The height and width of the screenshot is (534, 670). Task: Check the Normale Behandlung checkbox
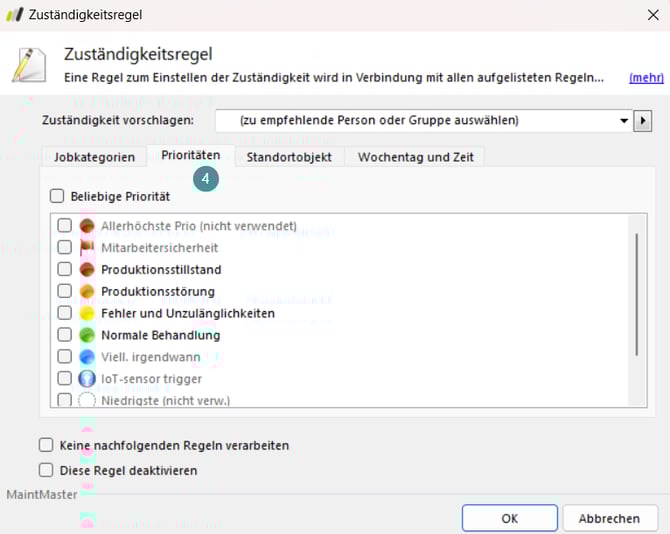click(x=65, y=334)
